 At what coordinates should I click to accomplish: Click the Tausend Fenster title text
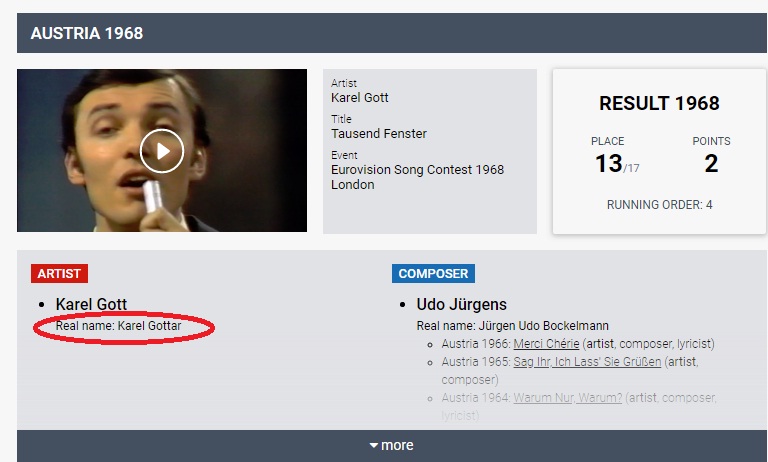(x=379, y=134)
